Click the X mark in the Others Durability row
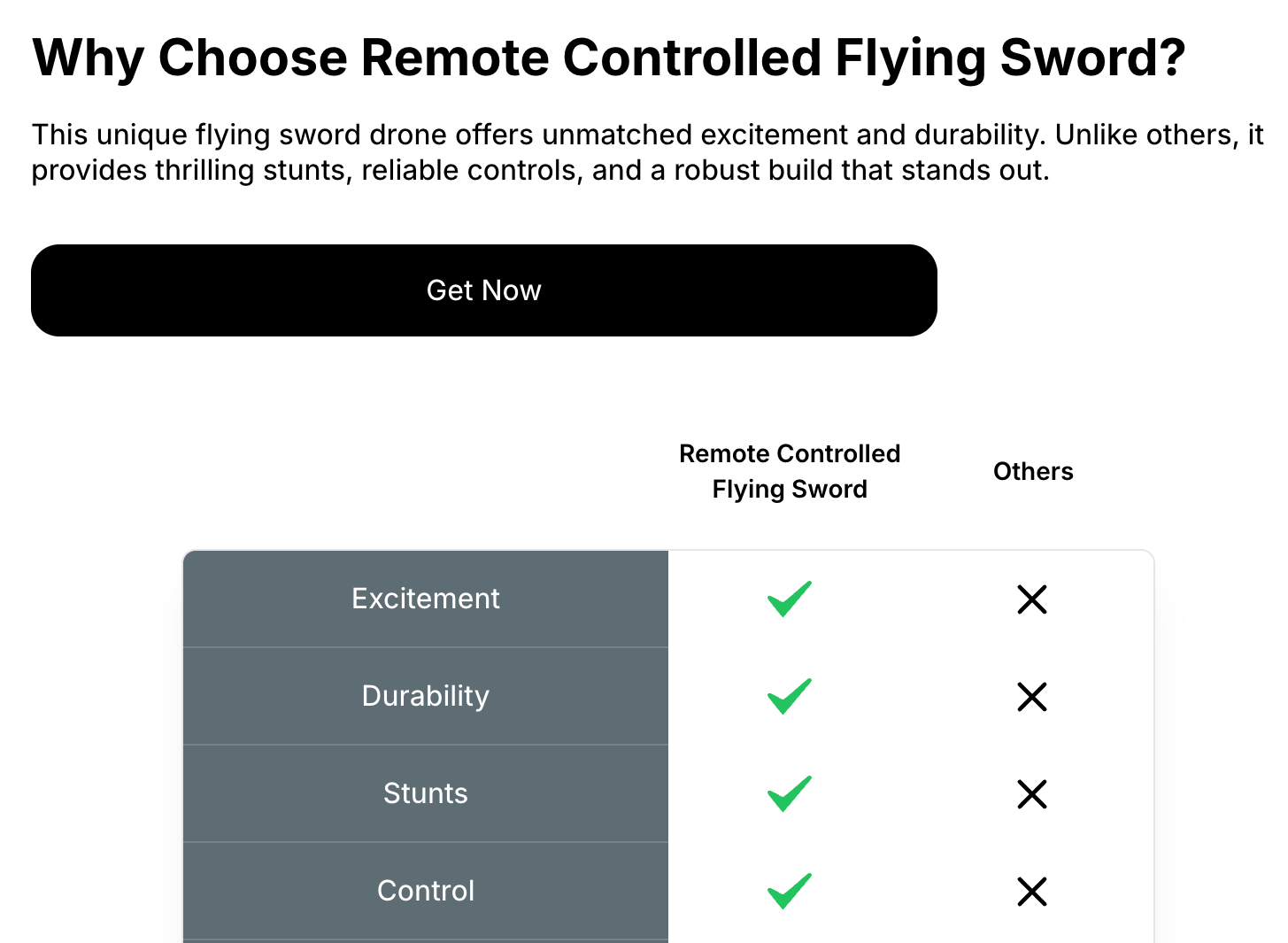The height and width of the screenshot is (943, 1288). 1032,697
